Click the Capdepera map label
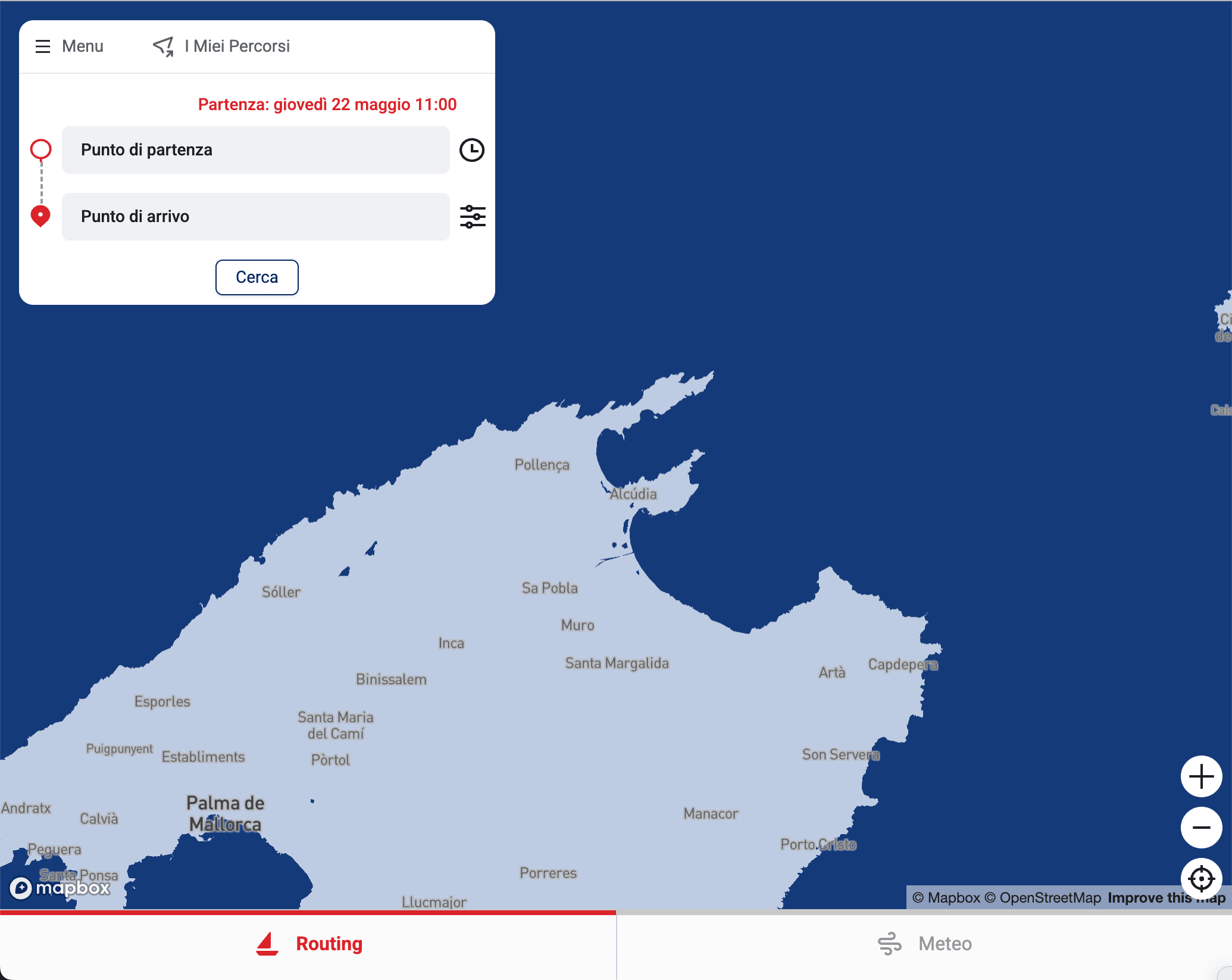 pyautogui.click(x=903, y=665)
